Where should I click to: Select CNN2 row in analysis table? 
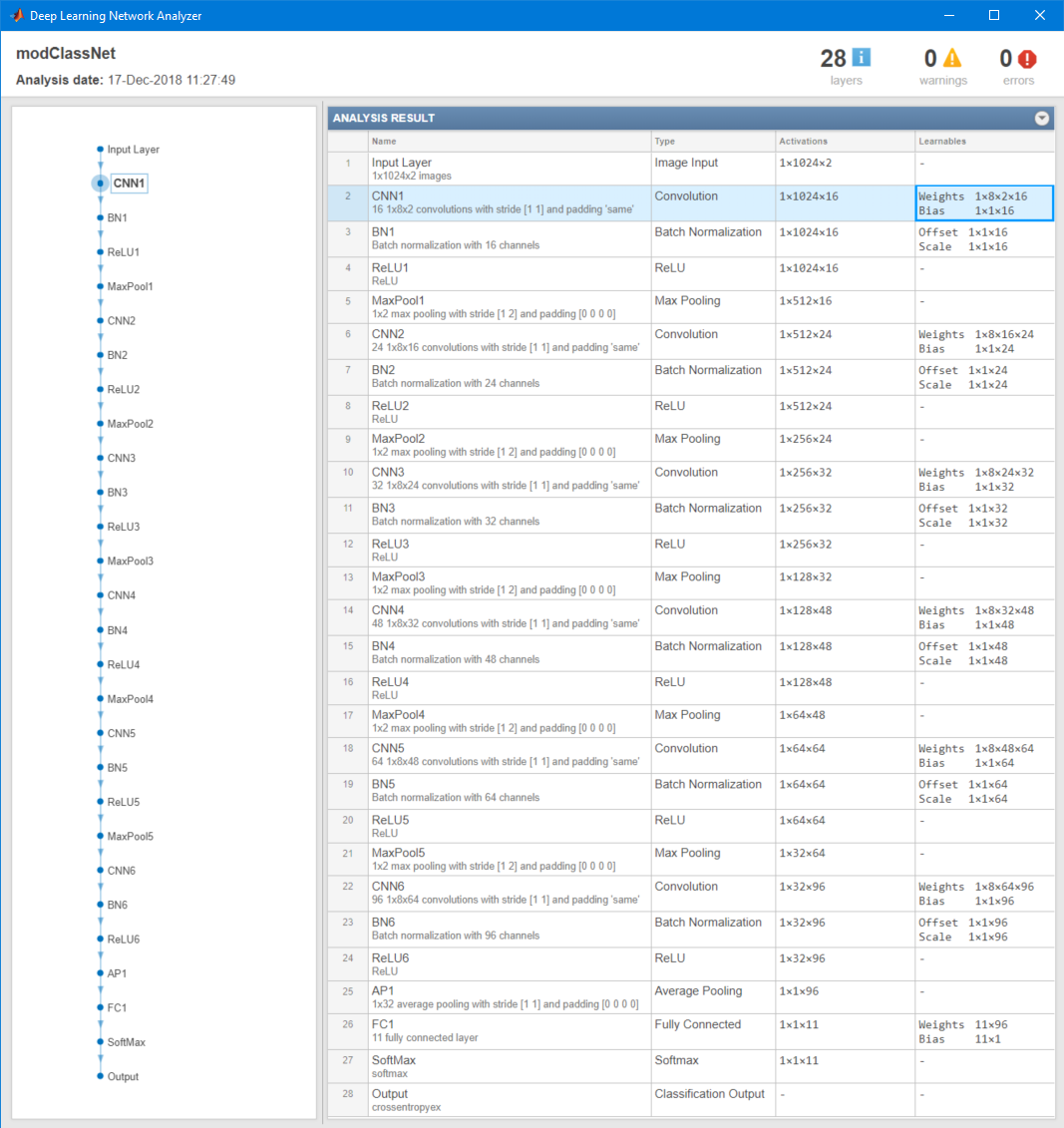coord(691,342)
